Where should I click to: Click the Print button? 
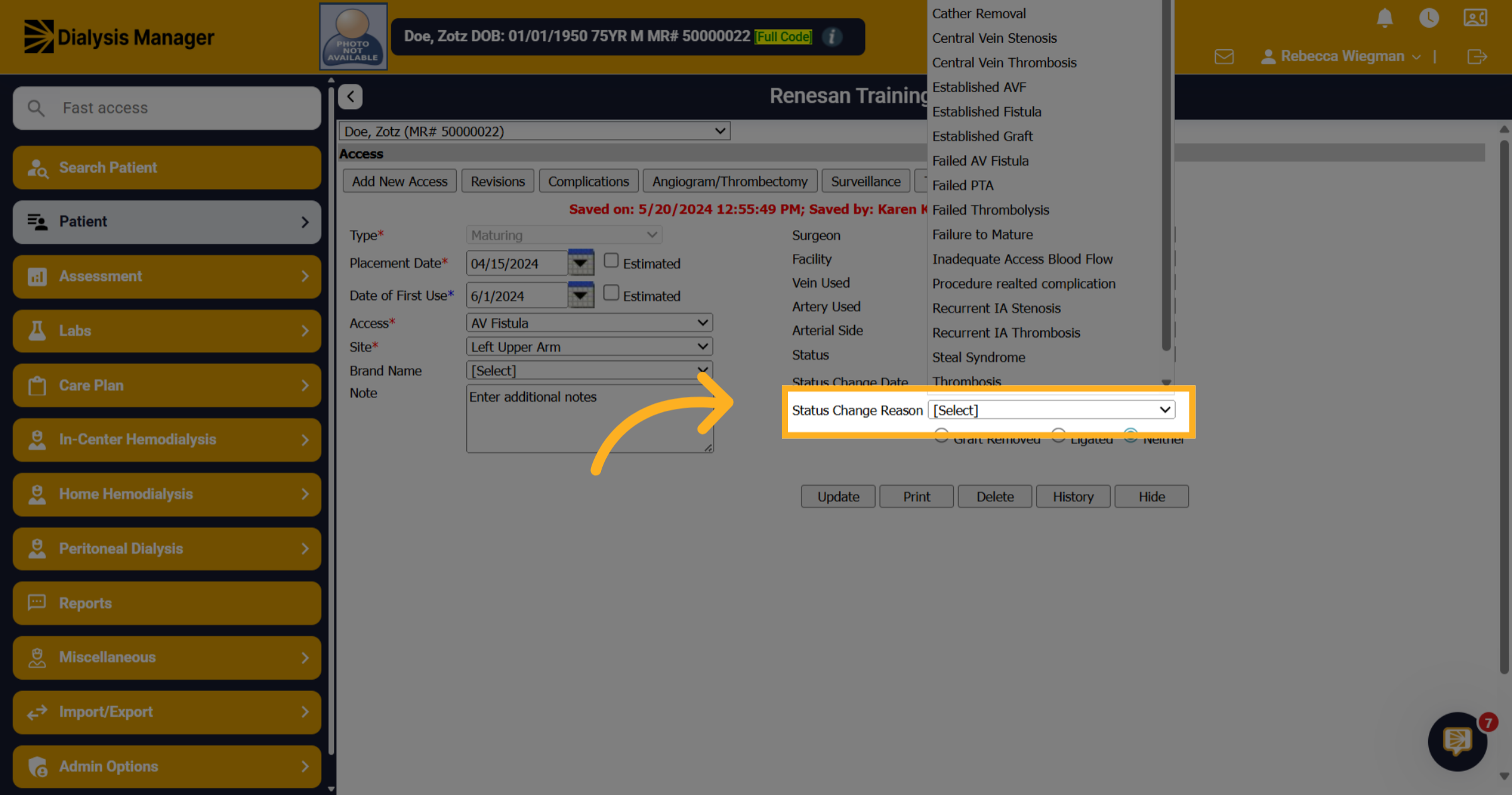click(x=916, y=496)
